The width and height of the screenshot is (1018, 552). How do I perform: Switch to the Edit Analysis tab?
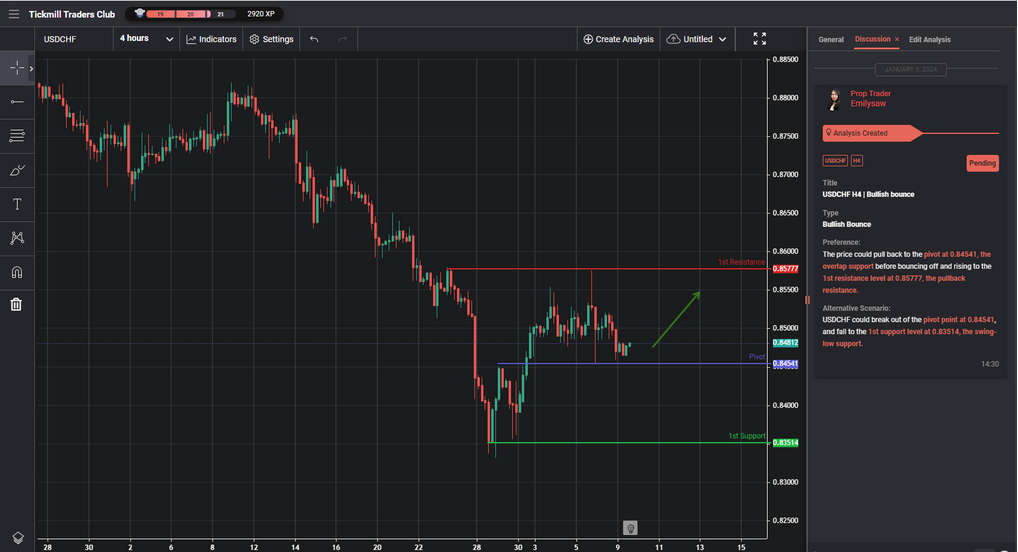click(x=929, y=40)
